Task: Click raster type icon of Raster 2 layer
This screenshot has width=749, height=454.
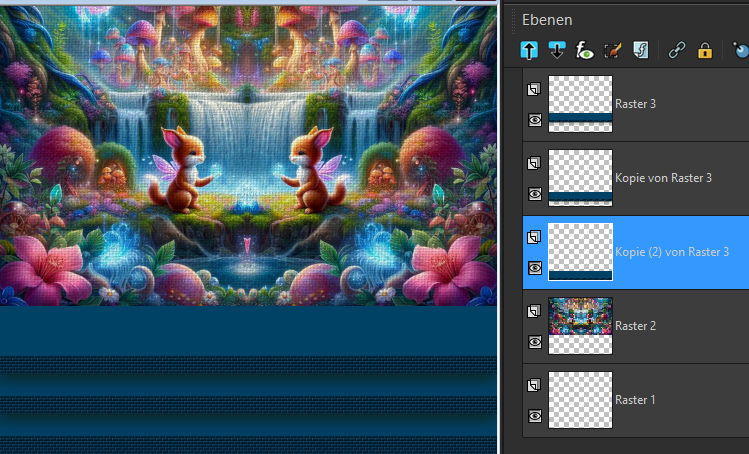Action: [534, 311]
